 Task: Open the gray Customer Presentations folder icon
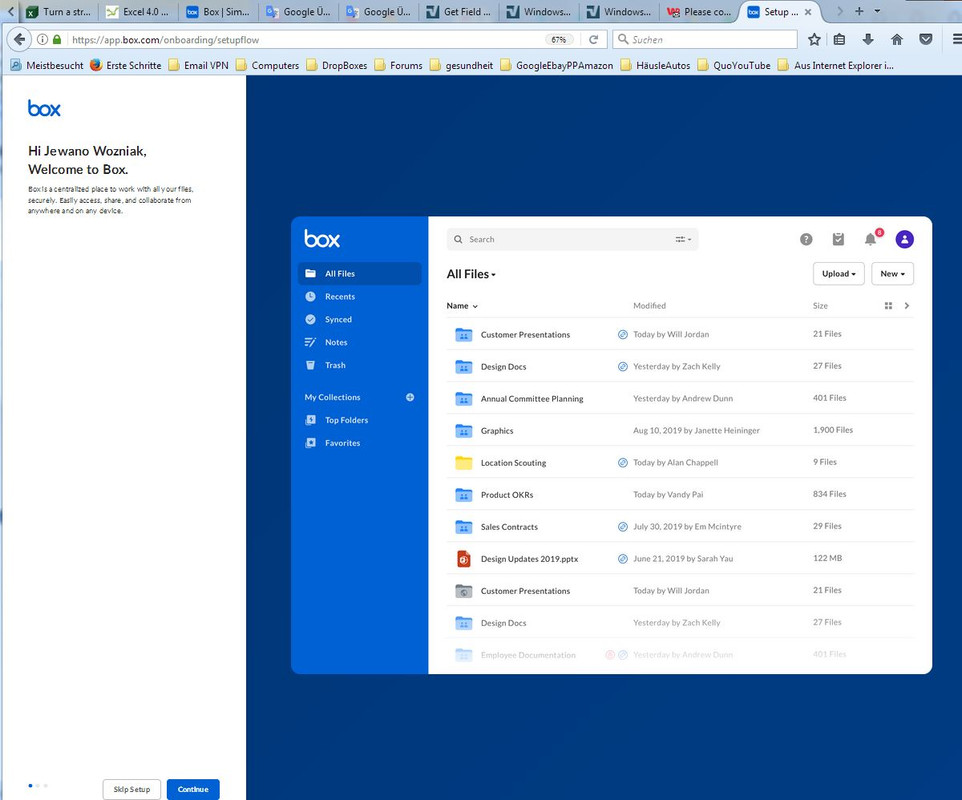click(464, 591)
